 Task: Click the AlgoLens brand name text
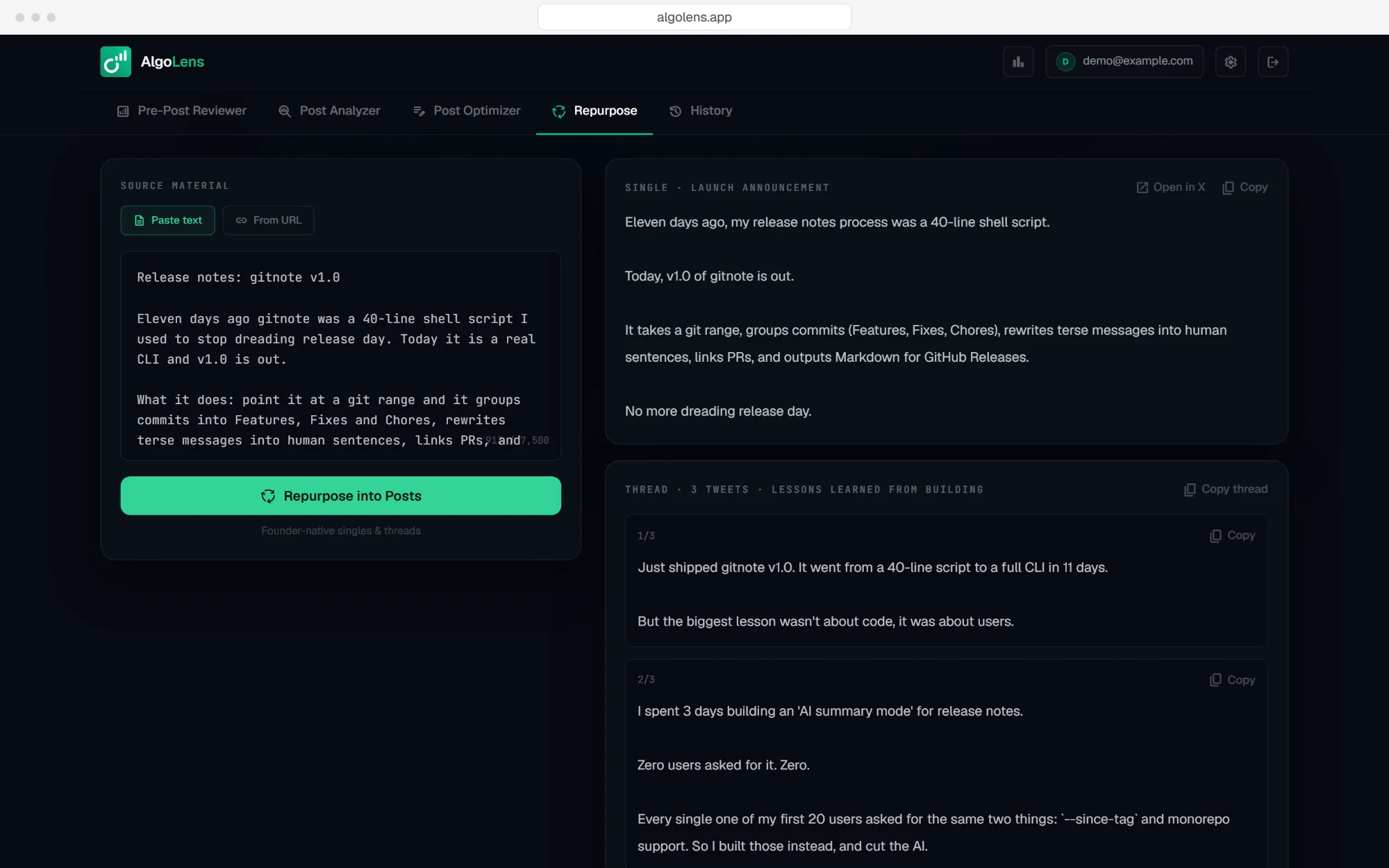tap(172, 62)
